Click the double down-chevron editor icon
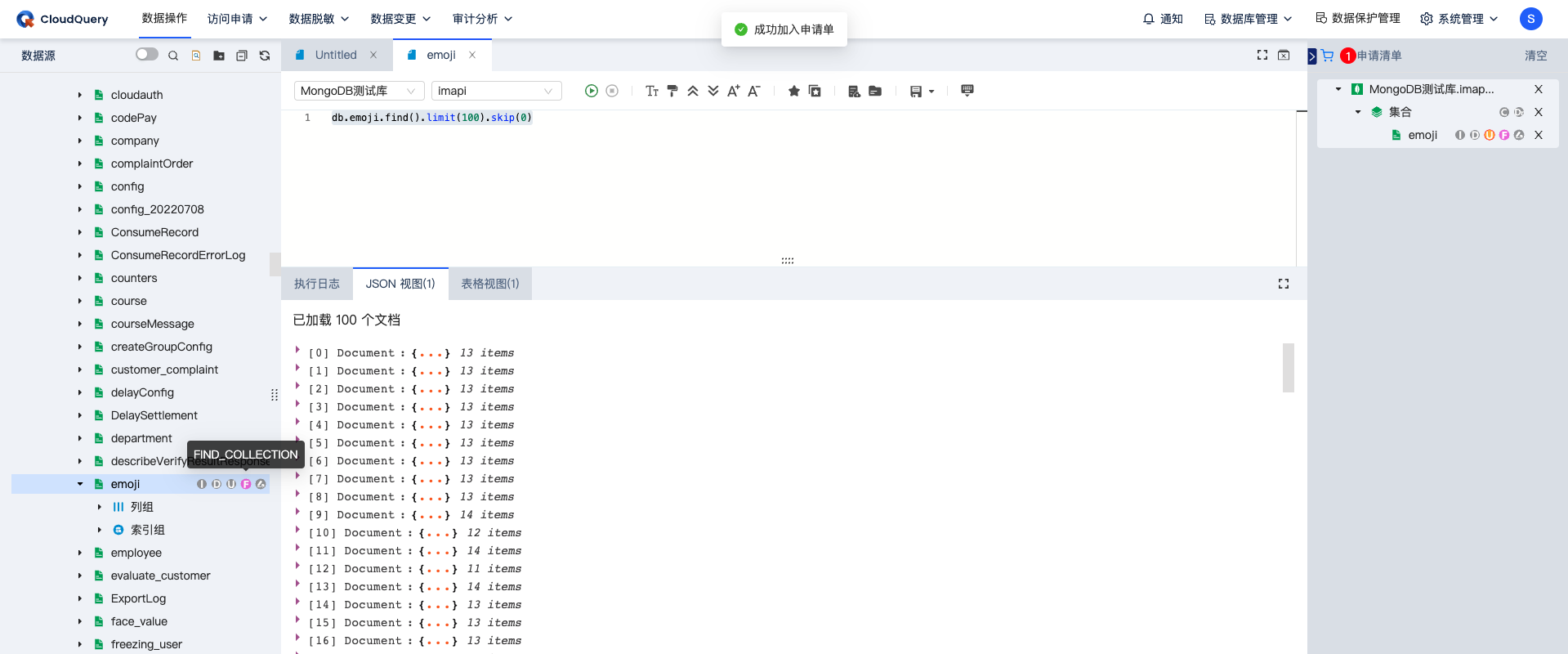The width and height of the screenshot is (1568, 654). pyautogui.click(x=713, y=91)
